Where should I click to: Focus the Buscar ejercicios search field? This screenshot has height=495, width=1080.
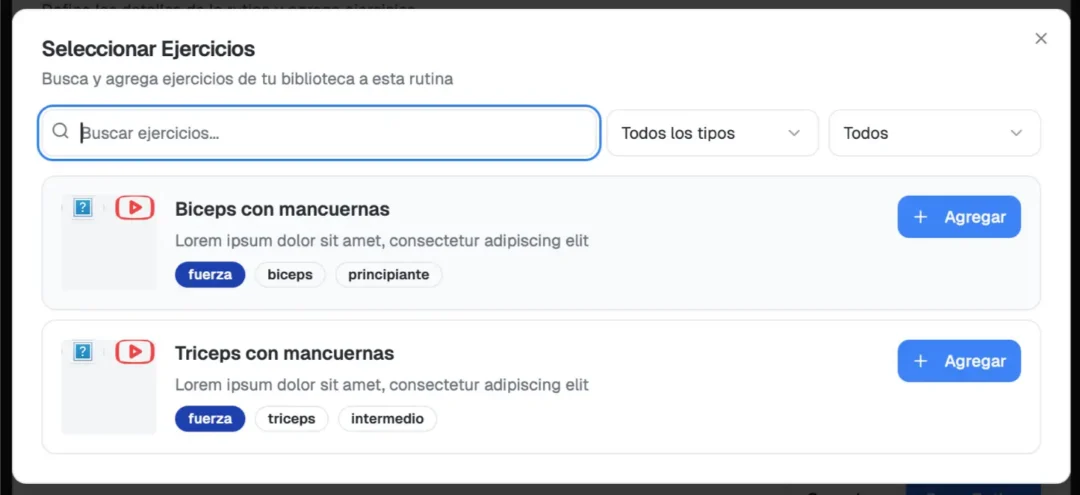click(x=319, y=133)
